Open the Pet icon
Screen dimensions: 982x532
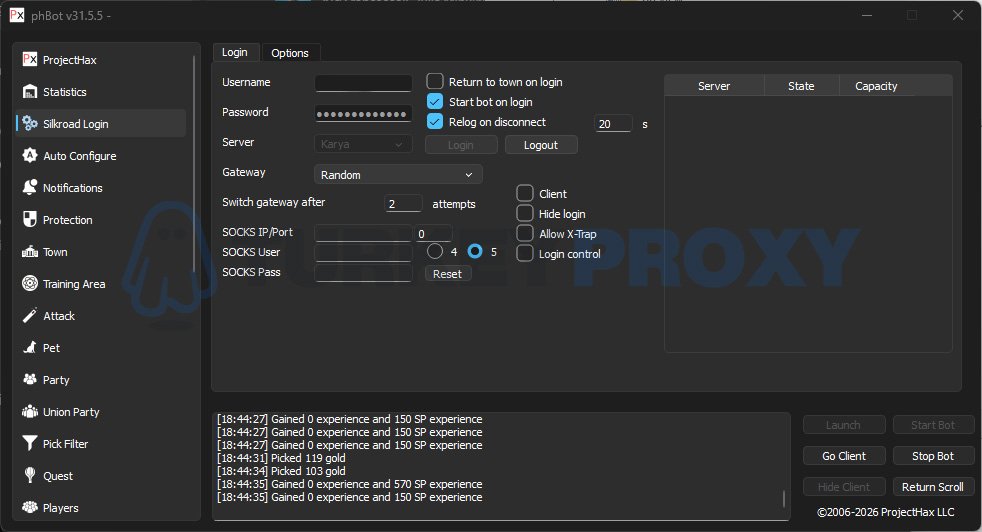point(29,347)
